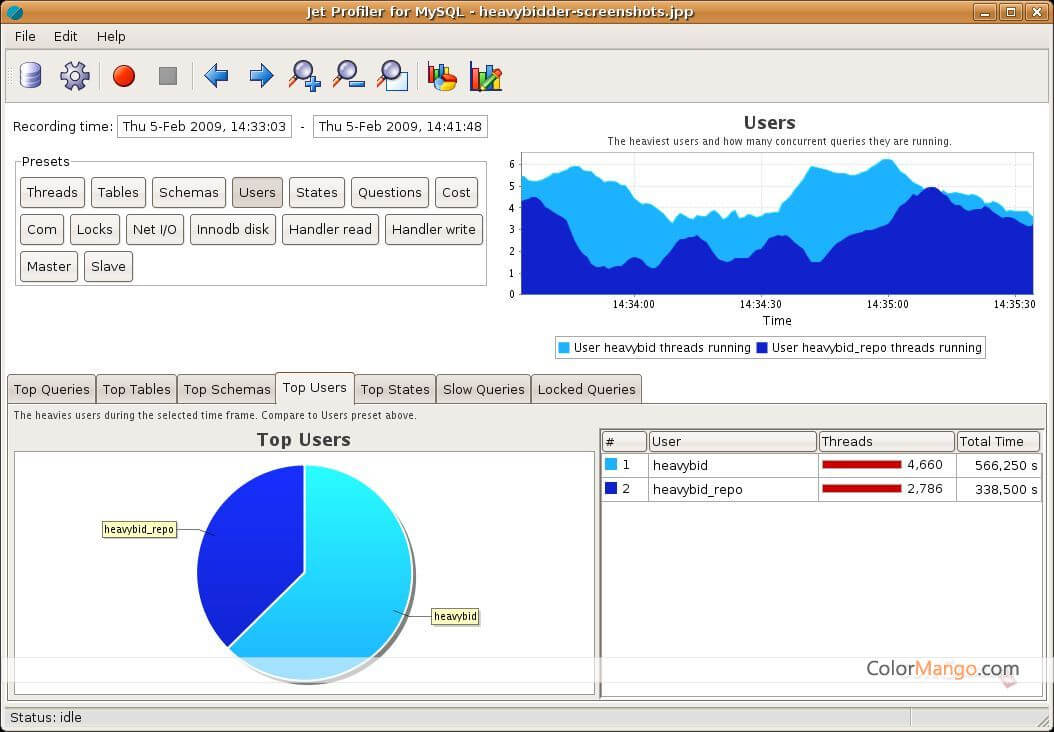Viewport: 1054px width, 732px height.
Task: Sort table by Total Time column header
Action: click(997, 441)
